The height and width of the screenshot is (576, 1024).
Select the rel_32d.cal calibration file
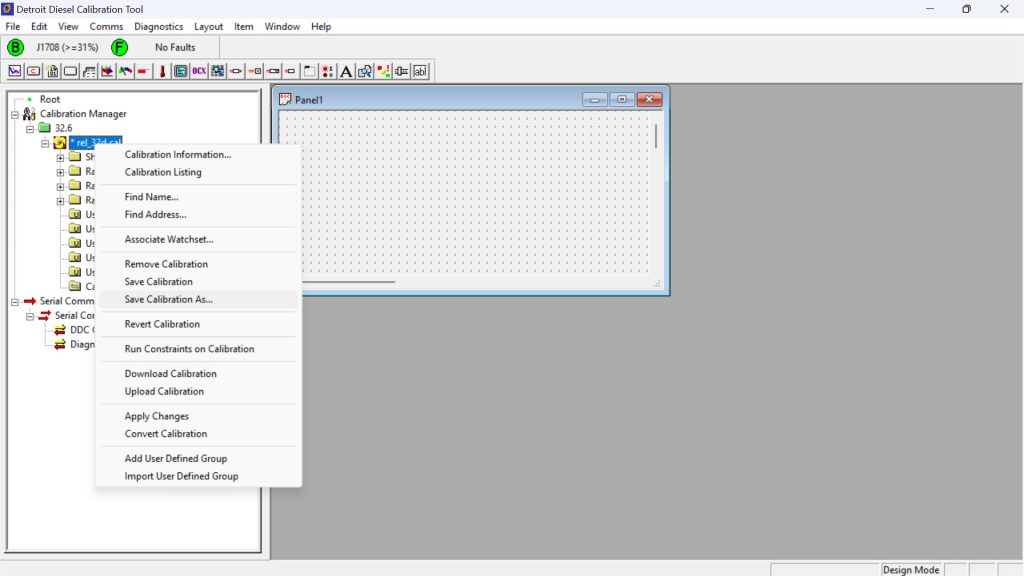[x=97, y=142]
